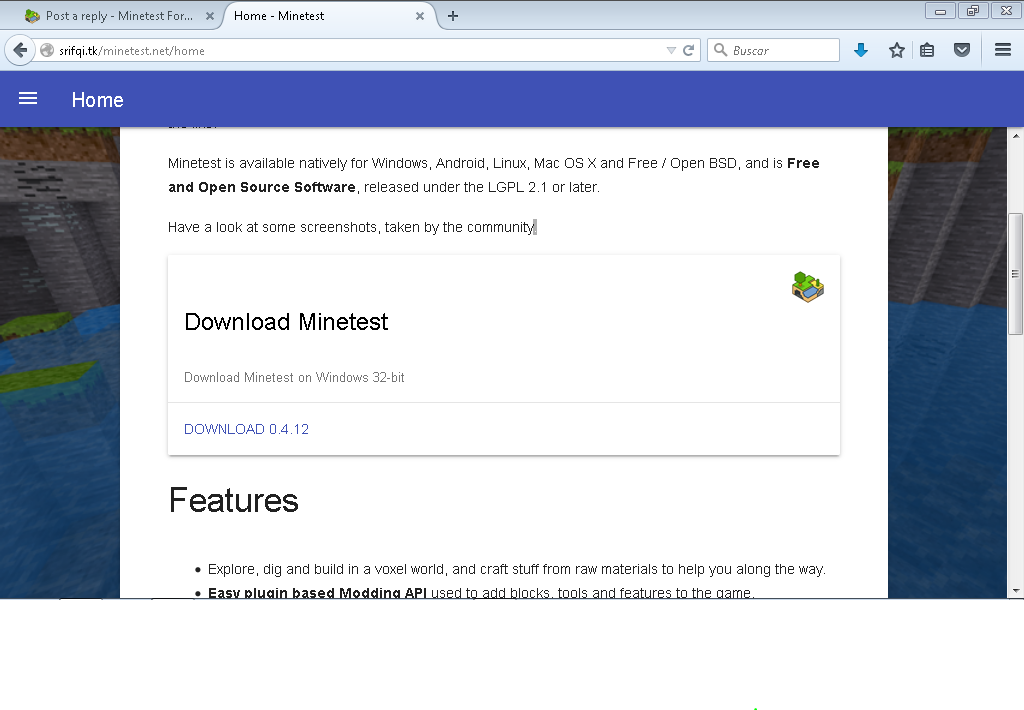
Task: Open the site navigation drawer hamburger
Action: coord(28,99)
